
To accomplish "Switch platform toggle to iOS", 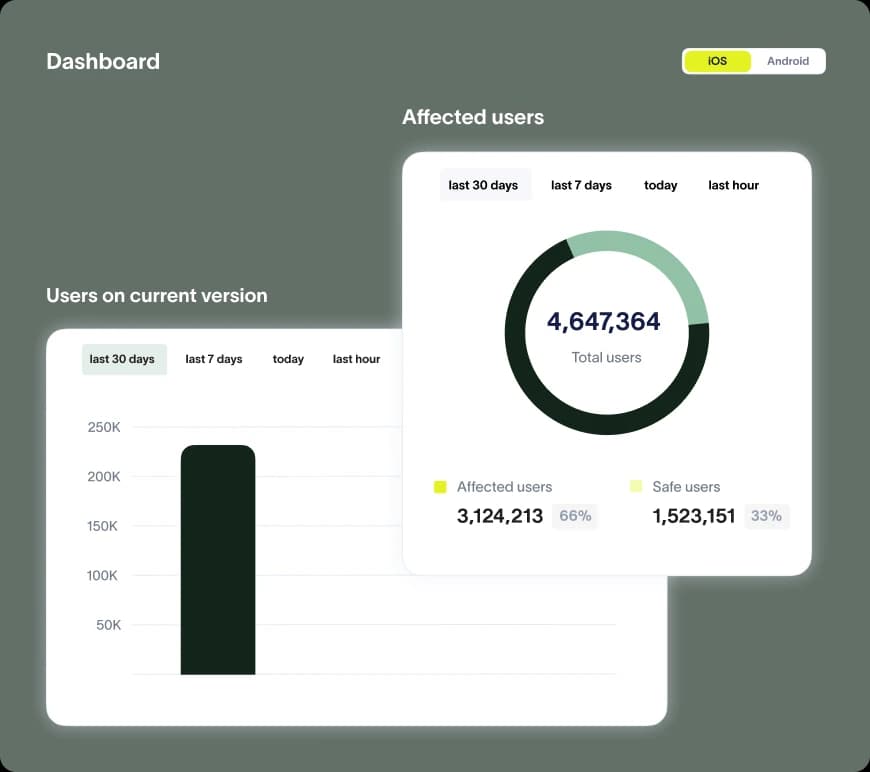I will pos(717,61).
